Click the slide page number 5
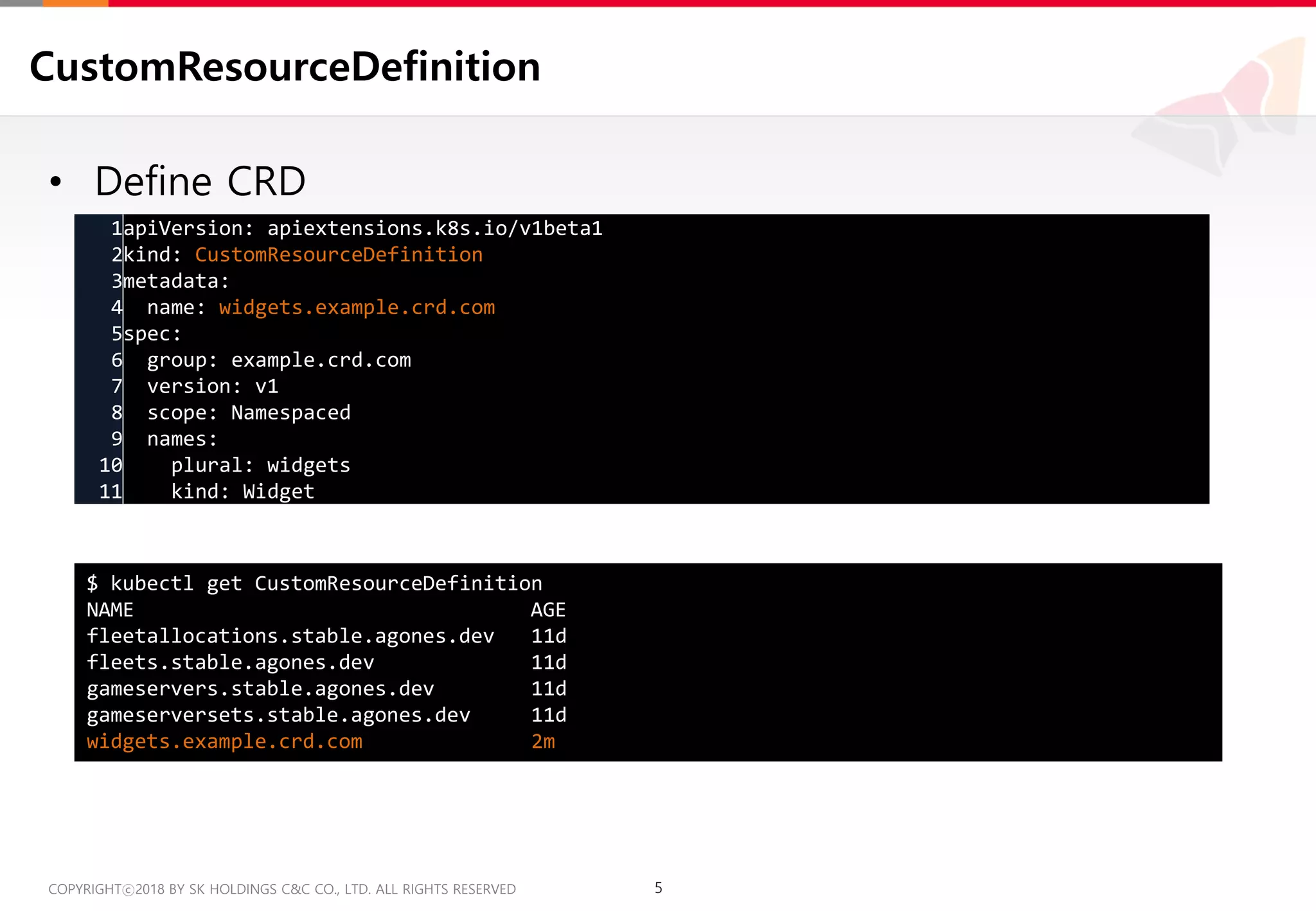This screenshot has width=1316, height=911. coord(658,888)
